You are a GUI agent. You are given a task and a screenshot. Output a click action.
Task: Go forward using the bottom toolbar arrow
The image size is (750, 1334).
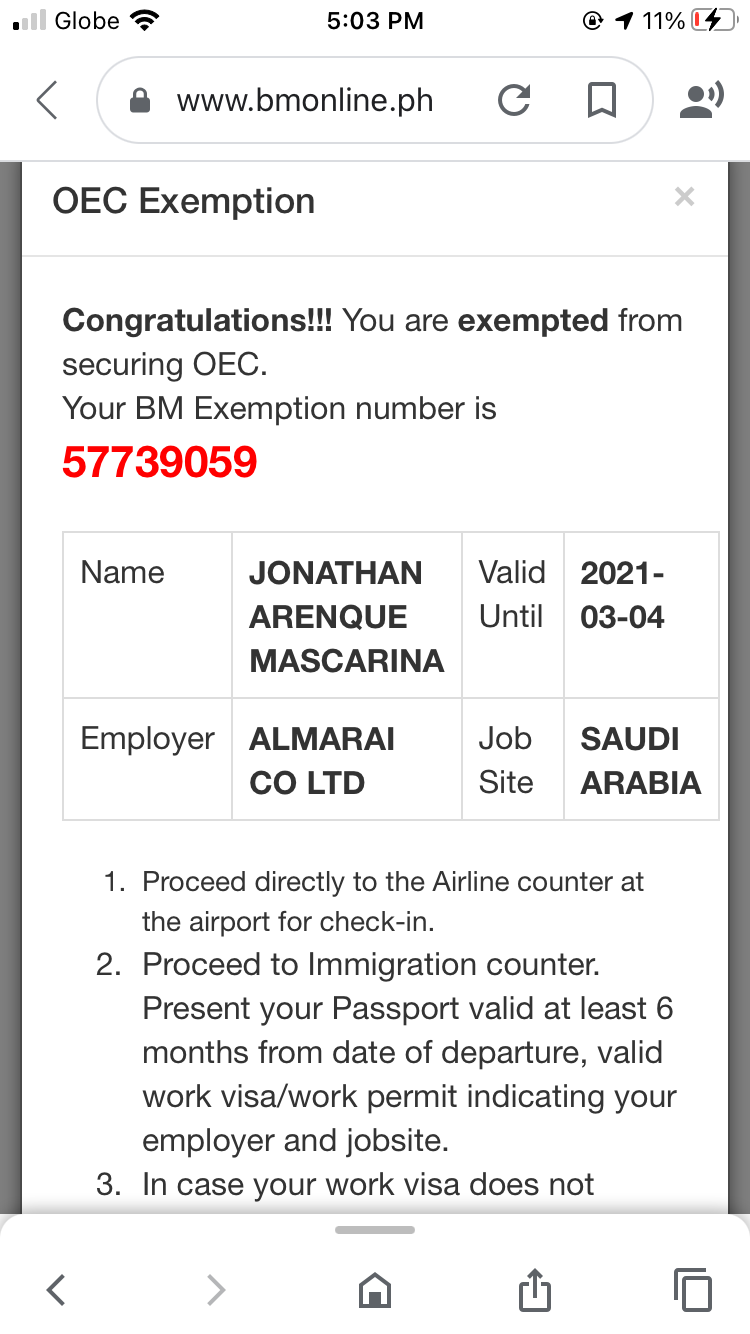(215, 1290)
